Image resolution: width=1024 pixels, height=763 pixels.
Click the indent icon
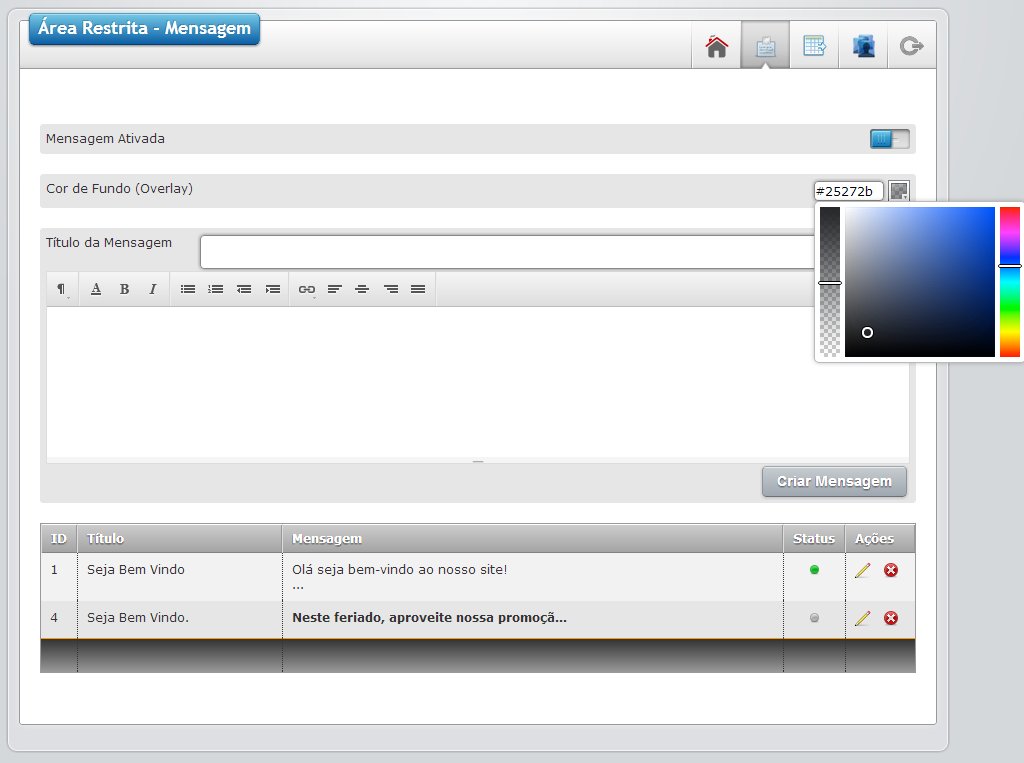273,289
